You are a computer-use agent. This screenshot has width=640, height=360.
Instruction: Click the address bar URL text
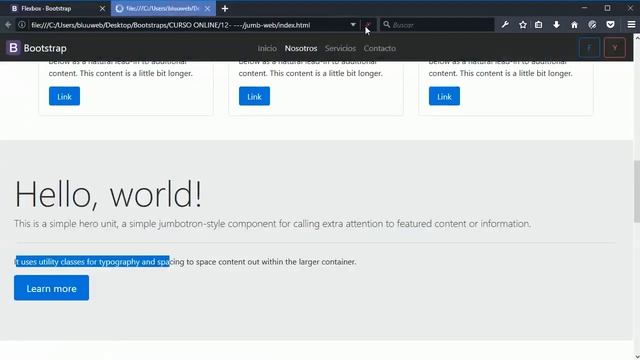coord(171,25)
